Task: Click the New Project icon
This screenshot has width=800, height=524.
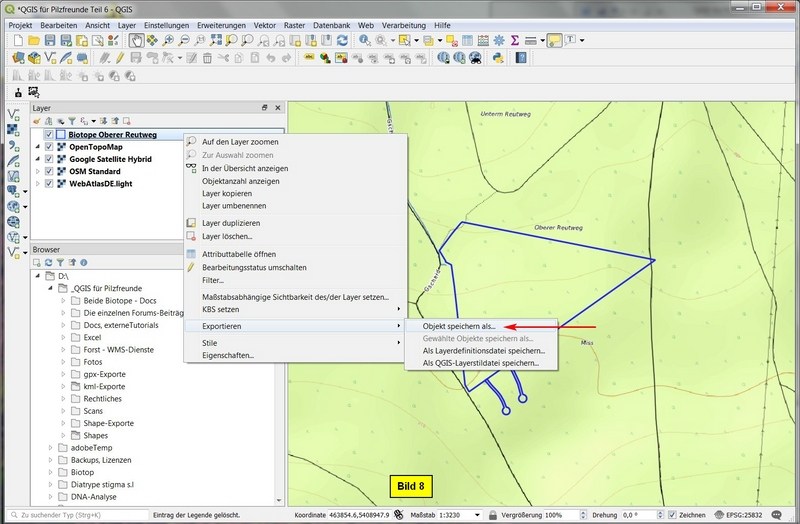Action: click(x=18, y=40)
